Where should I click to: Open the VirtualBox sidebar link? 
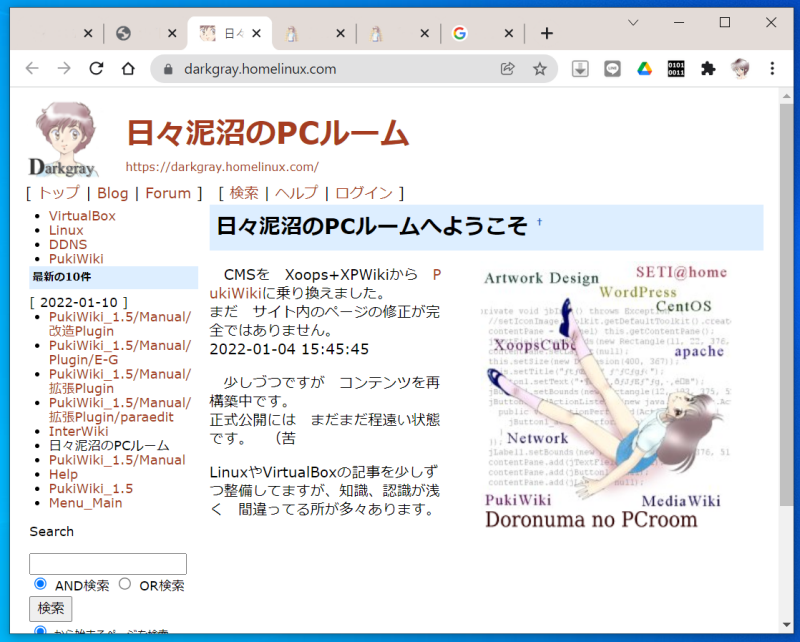tap(82, 216)
